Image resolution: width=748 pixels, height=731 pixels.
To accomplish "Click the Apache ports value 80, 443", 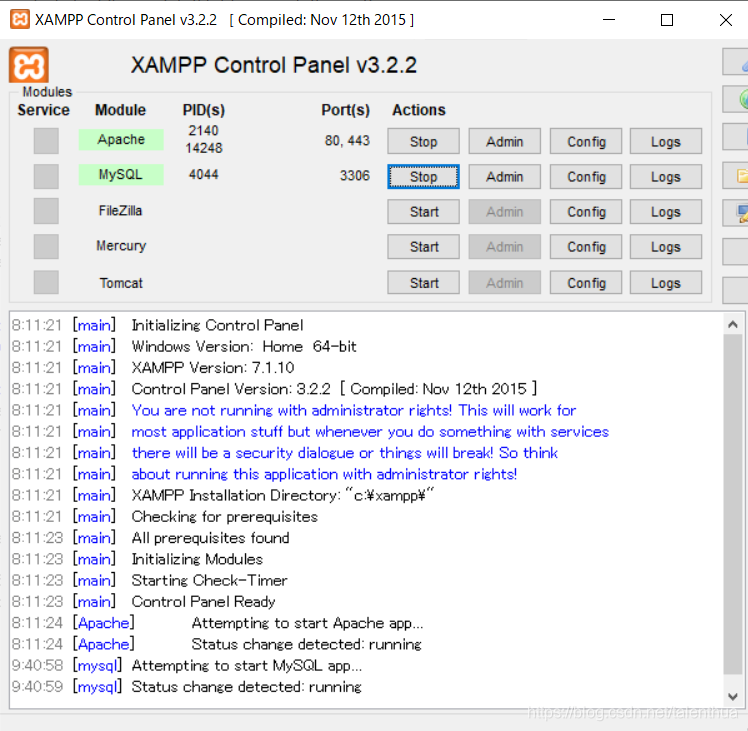I will click(347, 140).
